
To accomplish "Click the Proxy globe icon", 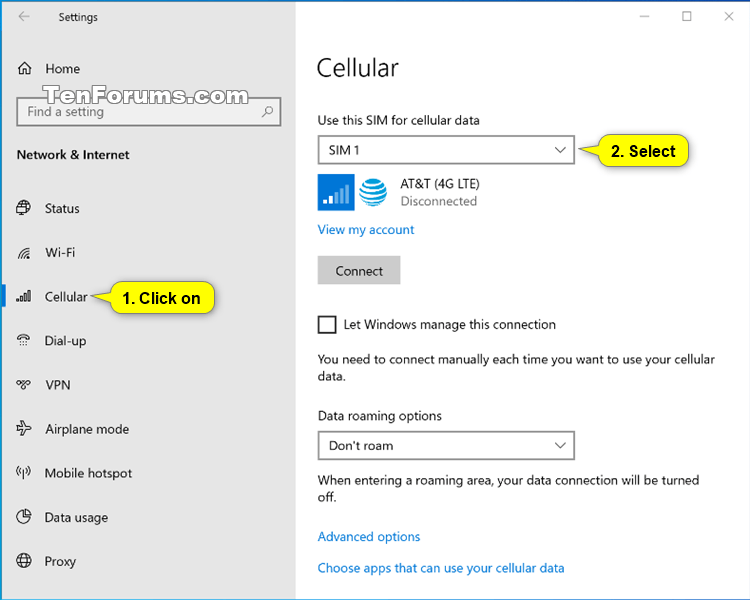I will [23, 561].
